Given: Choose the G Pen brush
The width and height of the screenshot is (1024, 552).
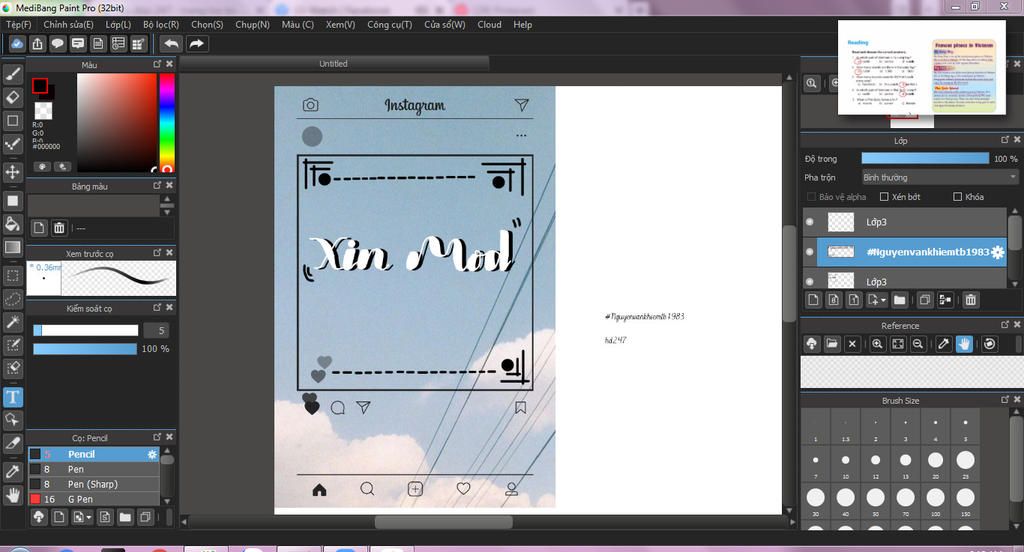Looking at the screenshot, I should click(80, 499).
